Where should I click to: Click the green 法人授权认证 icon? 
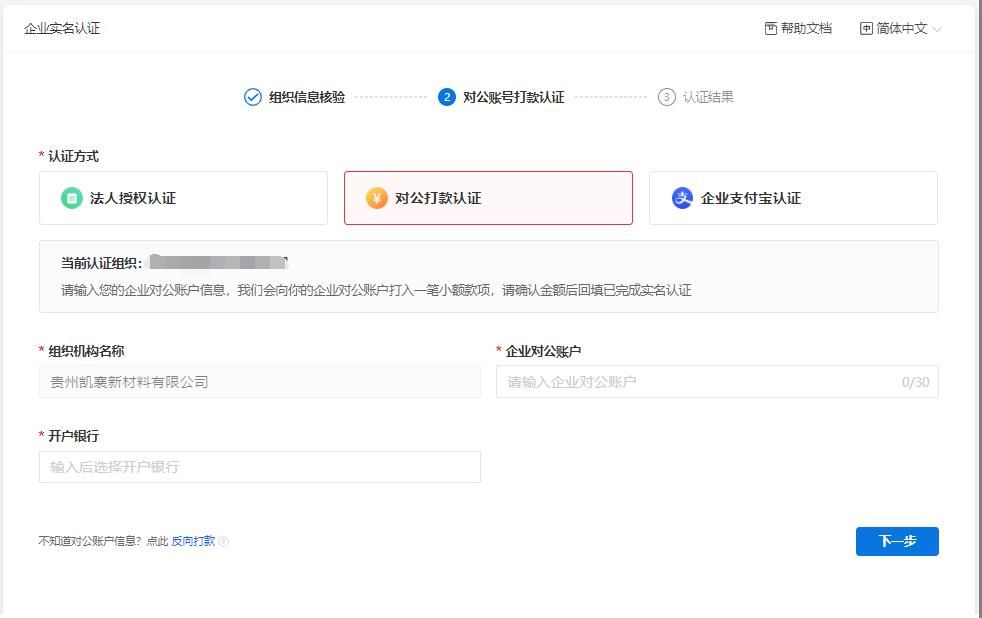click(x=71, y=198)
